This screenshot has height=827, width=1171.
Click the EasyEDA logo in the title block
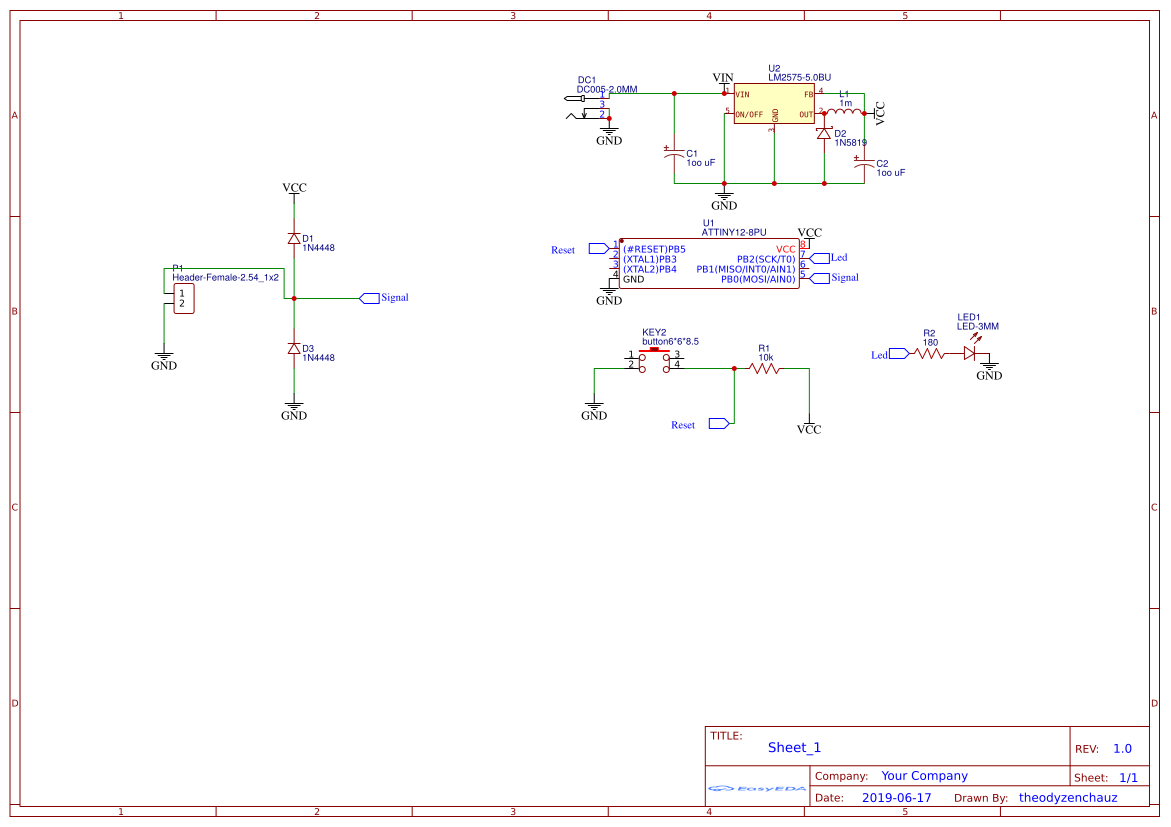757,789
